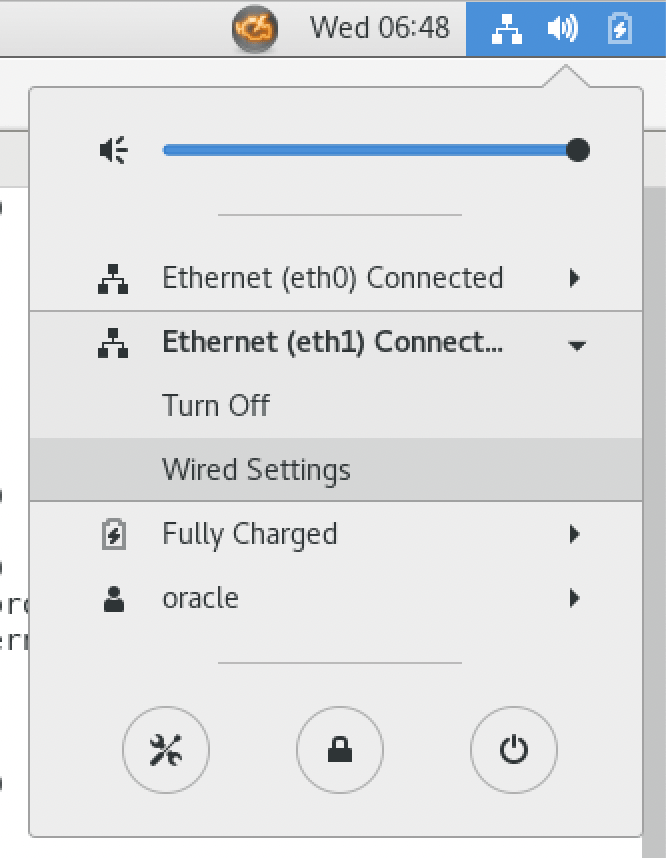Click the speaker icon beside volume slider

click(x=114, y=150)
